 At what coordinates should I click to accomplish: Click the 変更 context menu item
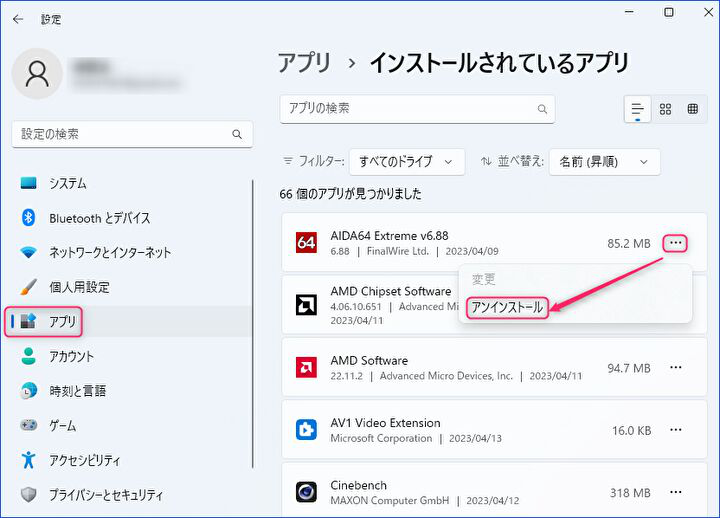click(483, 279)
